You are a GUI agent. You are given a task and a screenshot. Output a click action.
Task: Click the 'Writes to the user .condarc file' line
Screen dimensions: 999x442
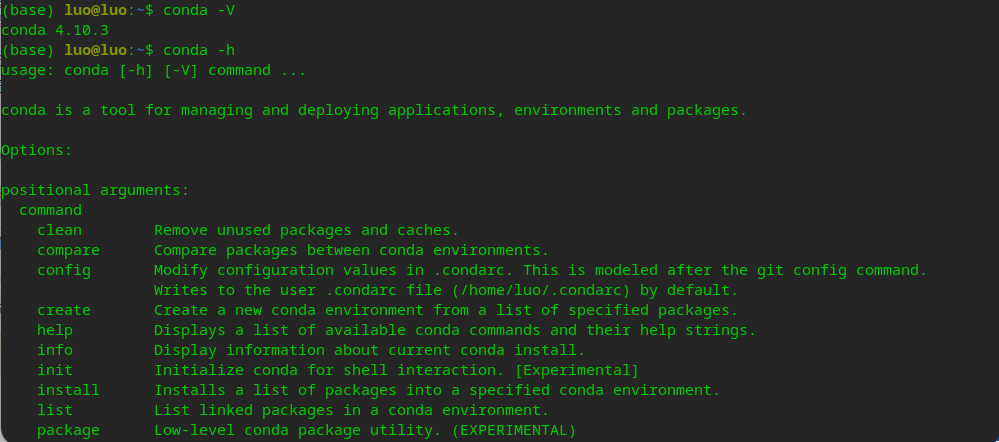point(446,290)
